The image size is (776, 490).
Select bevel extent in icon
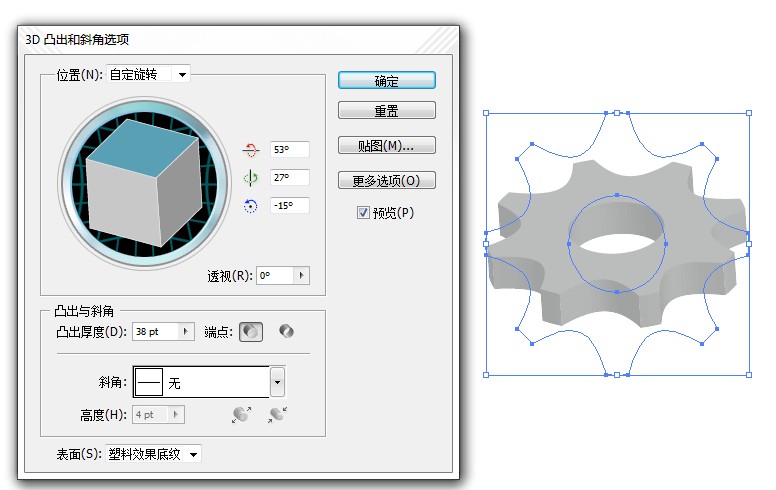tap(277, 414)
